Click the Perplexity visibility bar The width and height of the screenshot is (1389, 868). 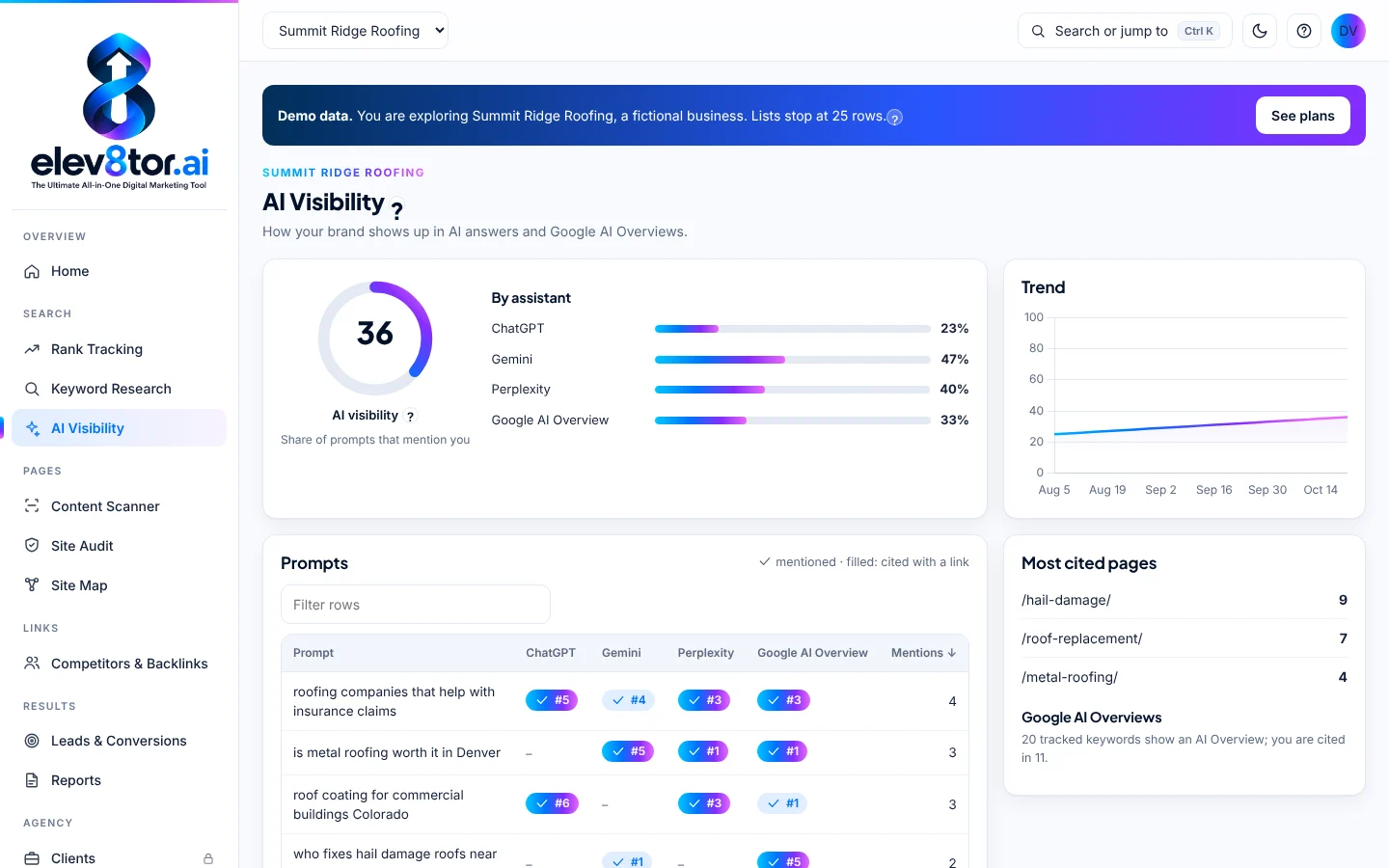[x=793, y=390]
